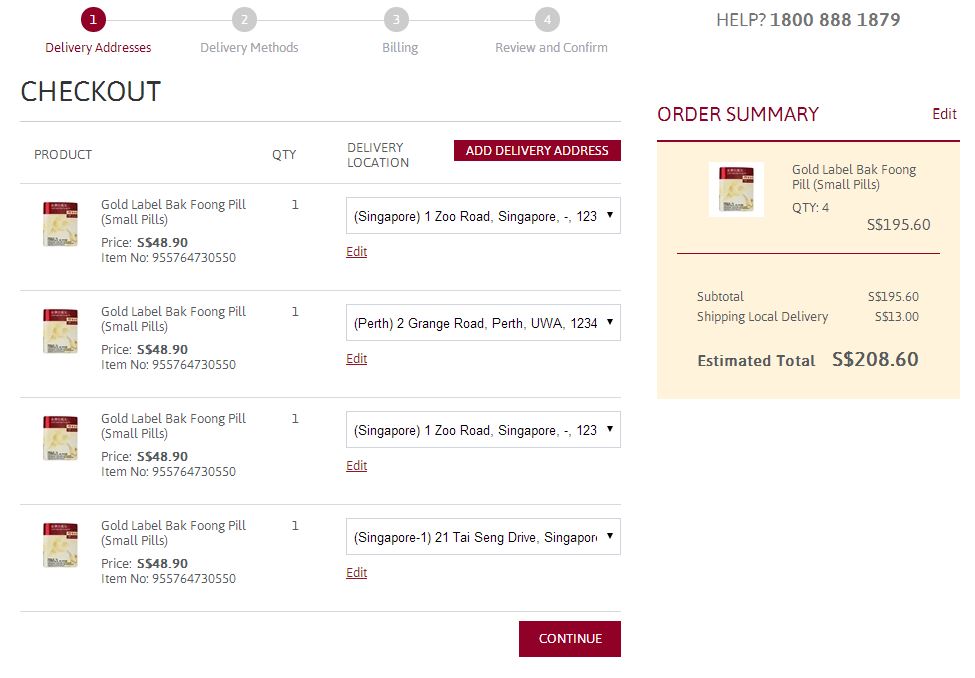Go to Billing step label

[400, 47]
